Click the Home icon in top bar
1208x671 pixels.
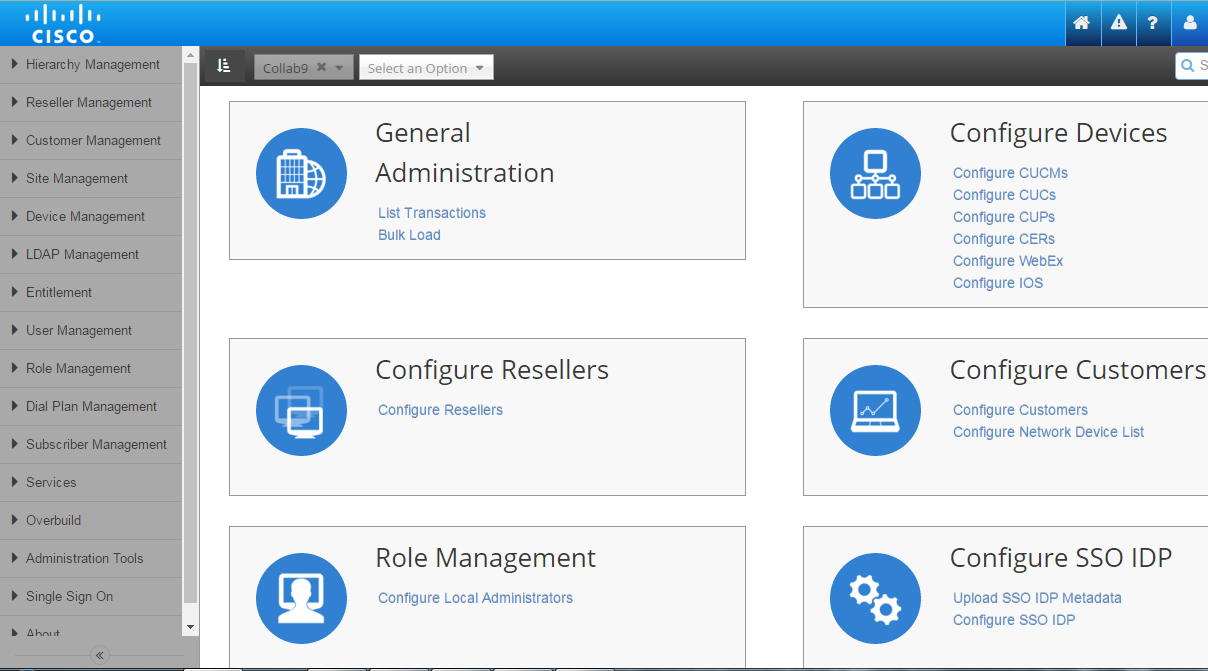pyautogui.click(x=1081, y=23)
